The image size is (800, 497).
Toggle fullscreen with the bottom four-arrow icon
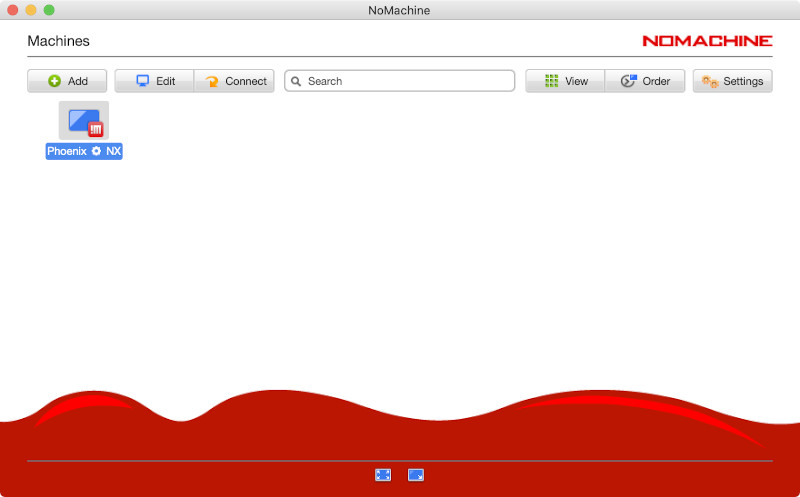[x=383, y=475]
